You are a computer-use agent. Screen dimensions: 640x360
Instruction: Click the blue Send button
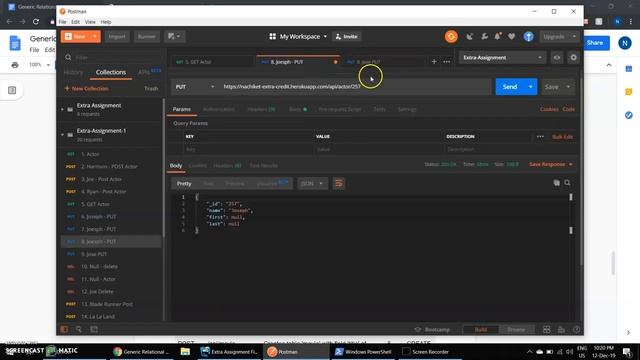click(x=510, y=87)
